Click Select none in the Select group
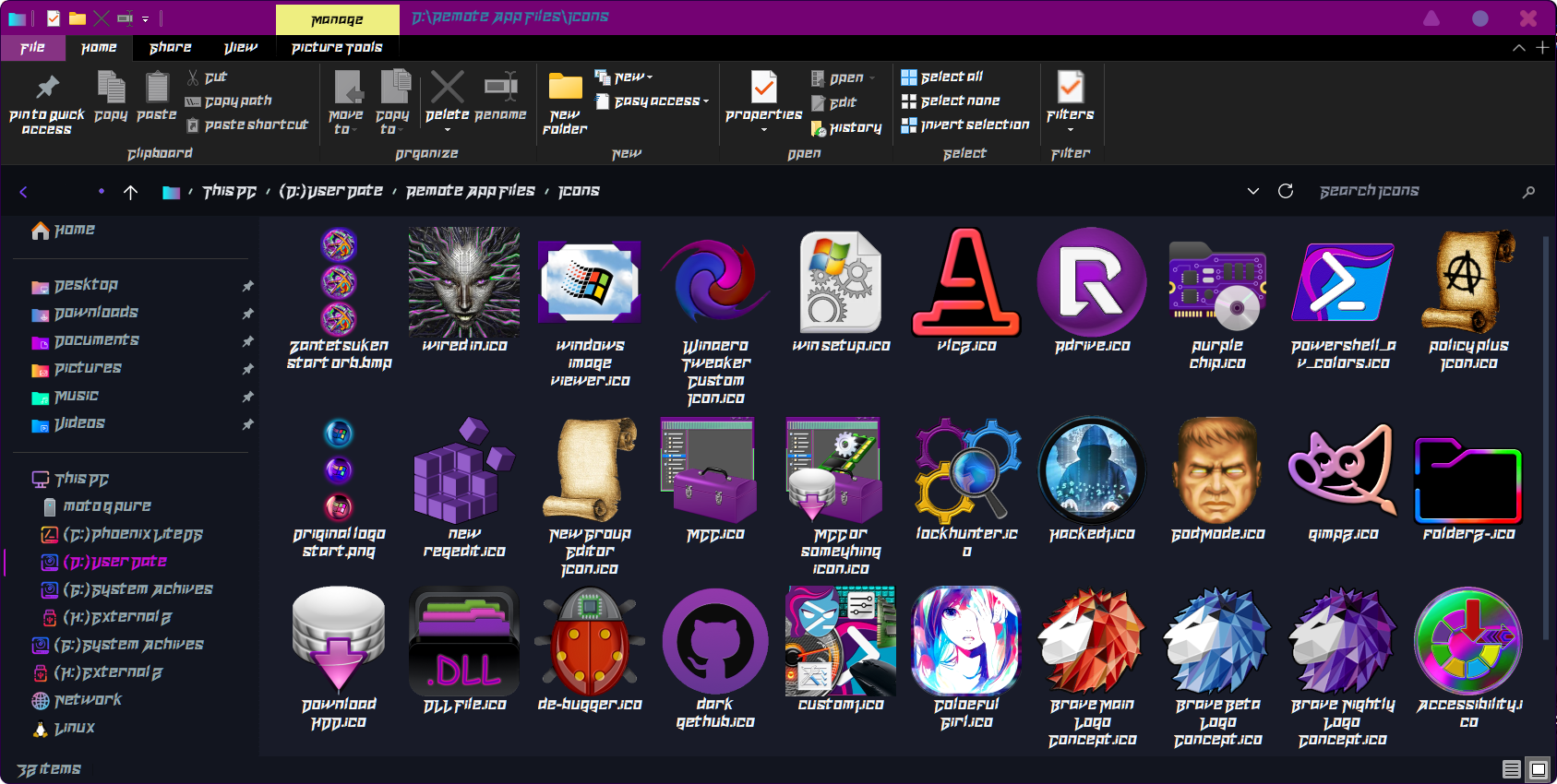Image resolution: width=1557 pixels, height=784 pixels. tap(951, 101)
